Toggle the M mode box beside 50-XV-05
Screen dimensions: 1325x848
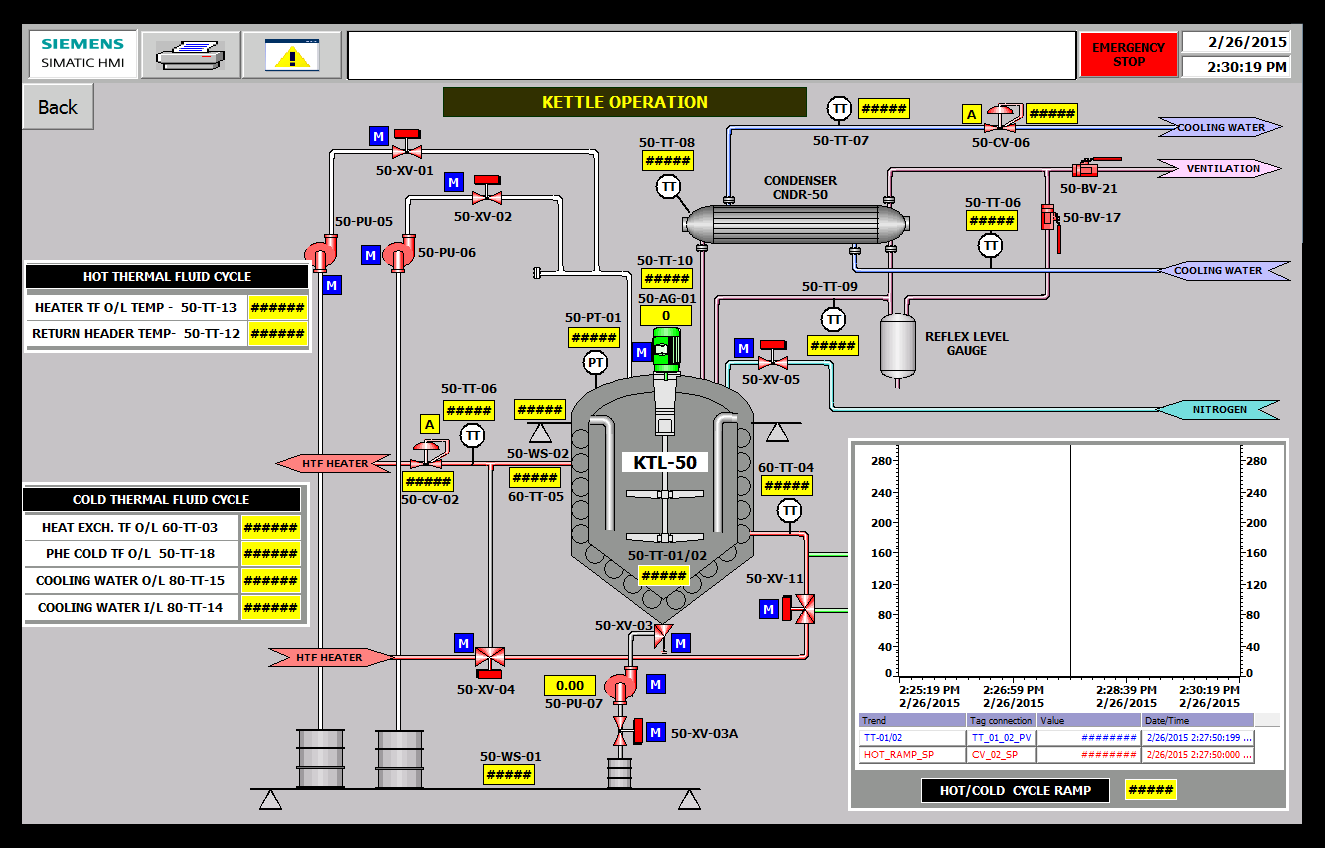click(x=744, y=348)
